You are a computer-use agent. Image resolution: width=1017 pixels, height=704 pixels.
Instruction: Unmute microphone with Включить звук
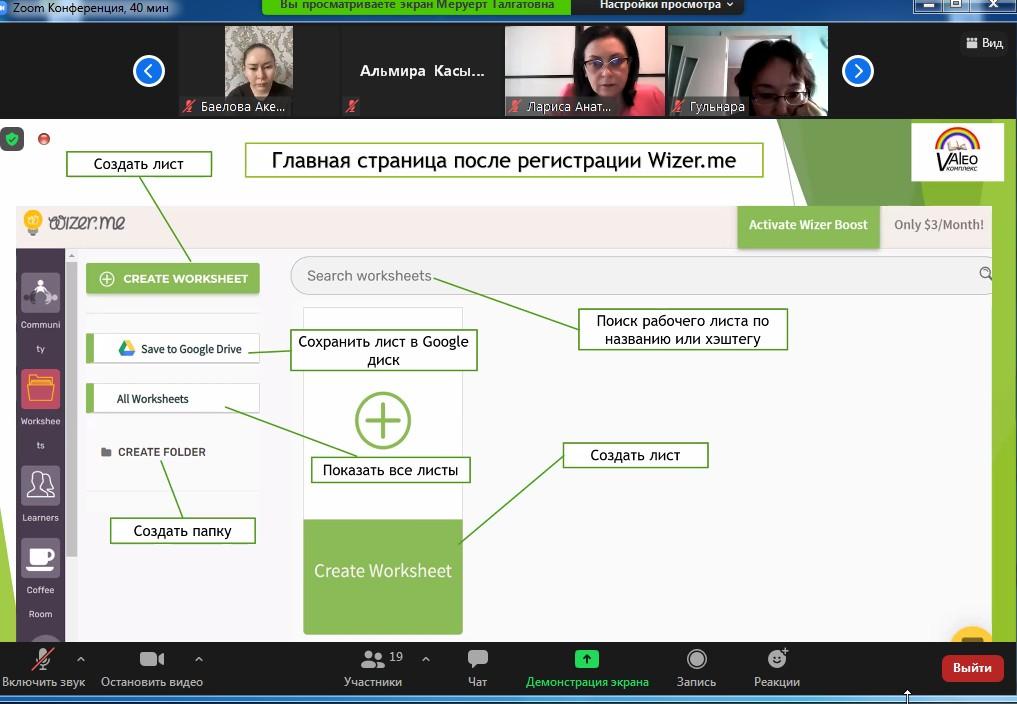point(43,668)
